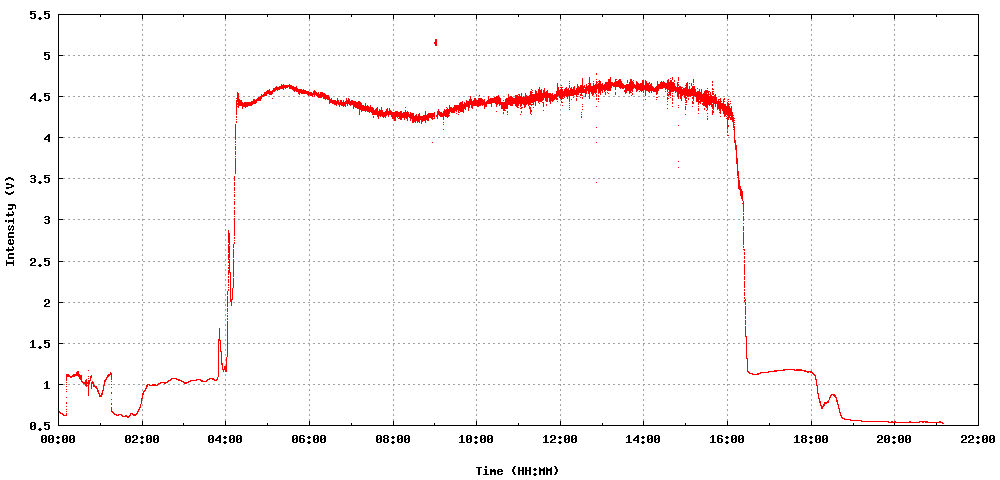Select the 08:00 x-axis tick label
1000x480 pixels.
(393, 439)
